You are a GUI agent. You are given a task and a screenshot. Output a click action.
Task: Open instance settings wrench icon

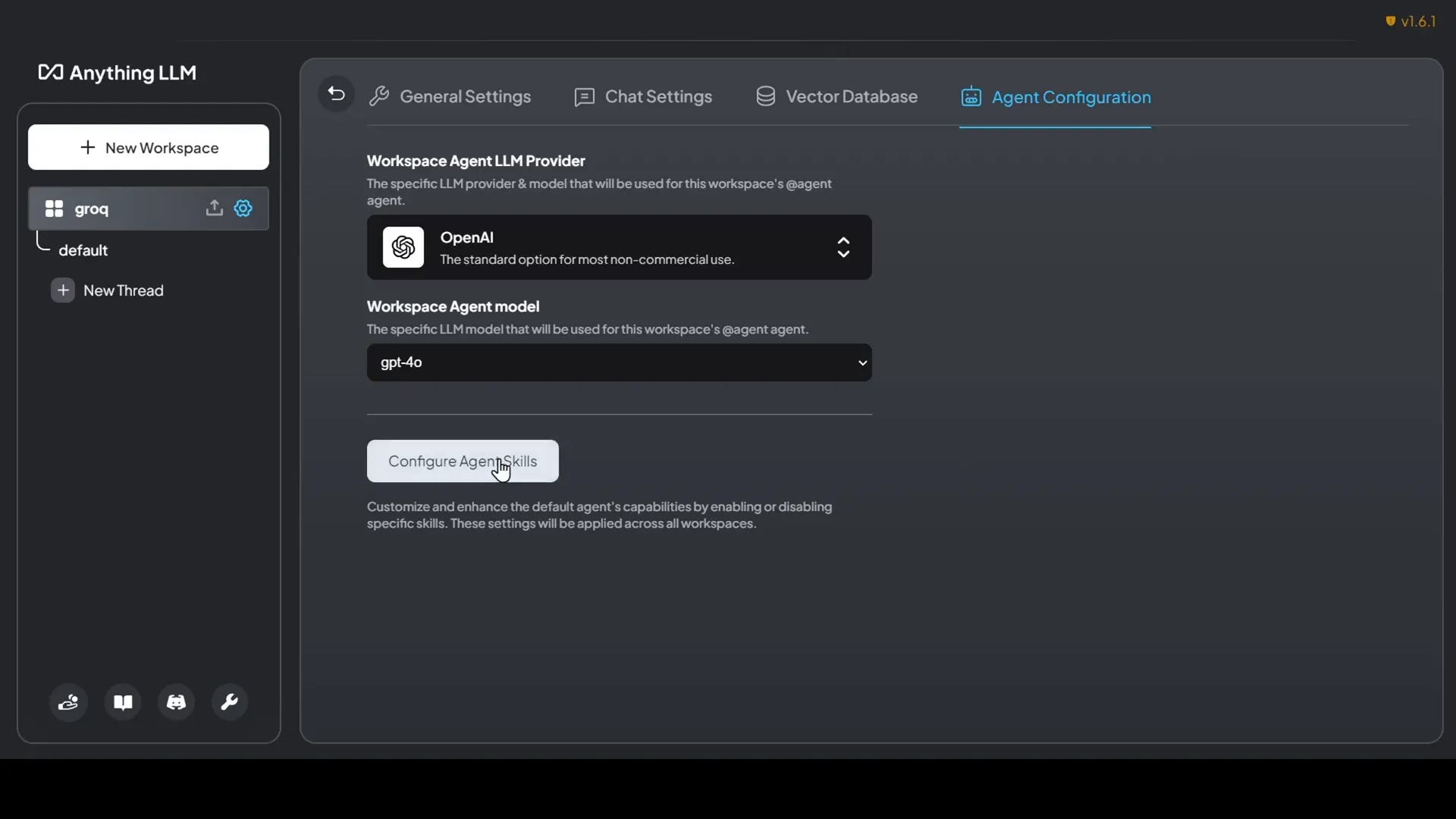tap(229, 702)
